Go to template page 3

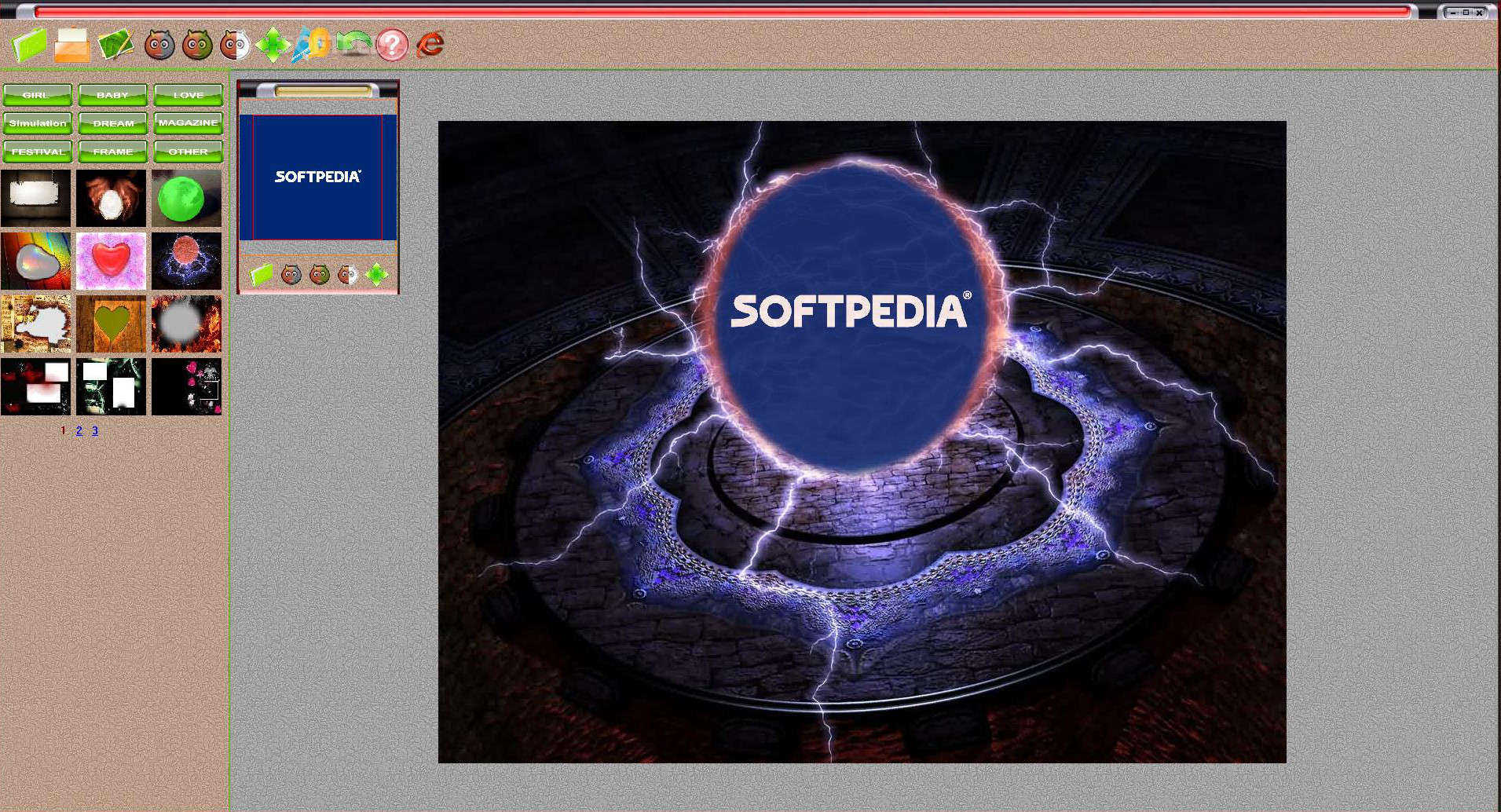click(95, 431)
